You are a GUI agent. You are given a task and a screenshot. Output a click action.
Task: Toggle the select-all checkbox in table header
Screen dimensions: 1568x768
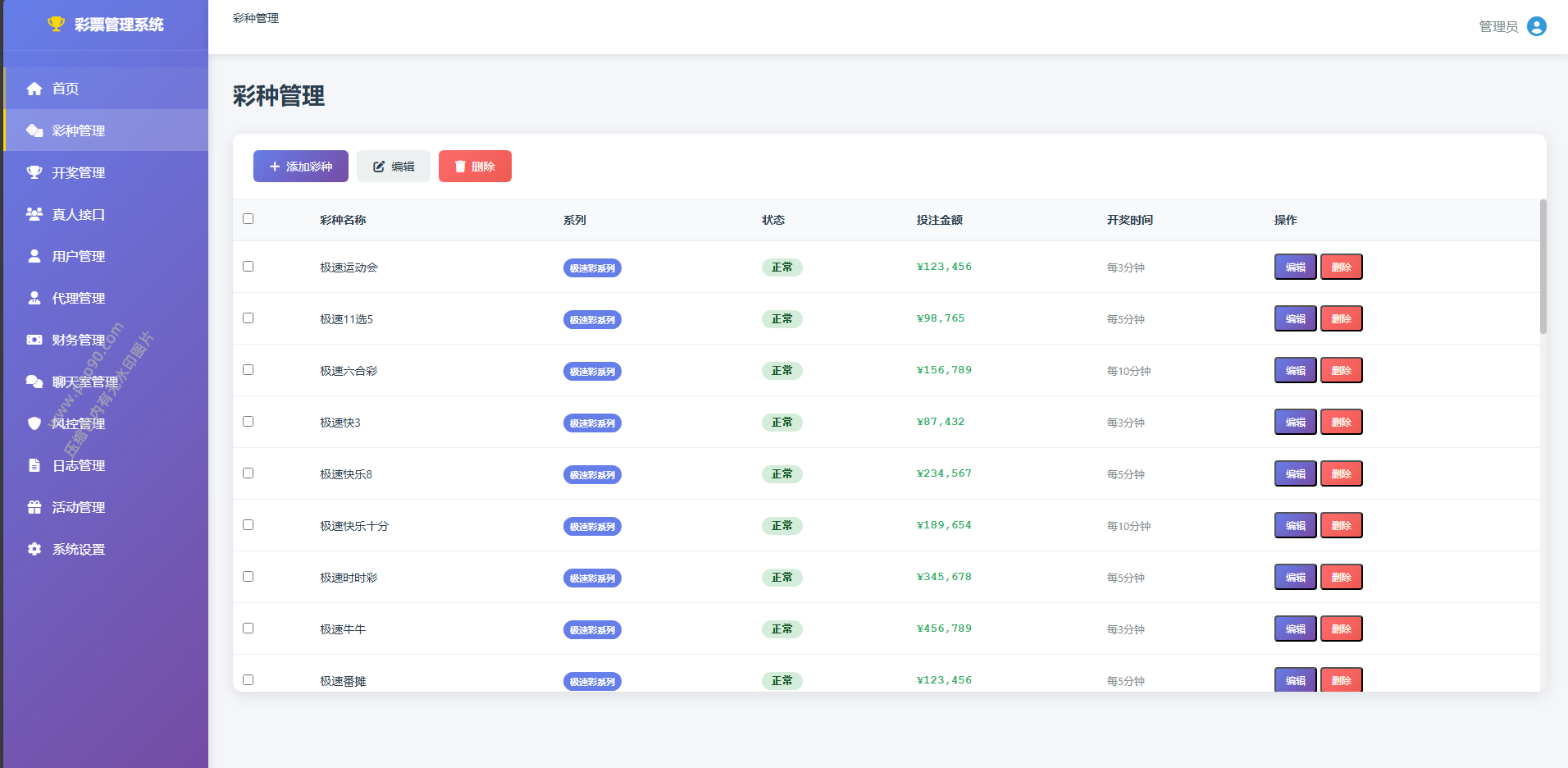click(x=248, y=219)
